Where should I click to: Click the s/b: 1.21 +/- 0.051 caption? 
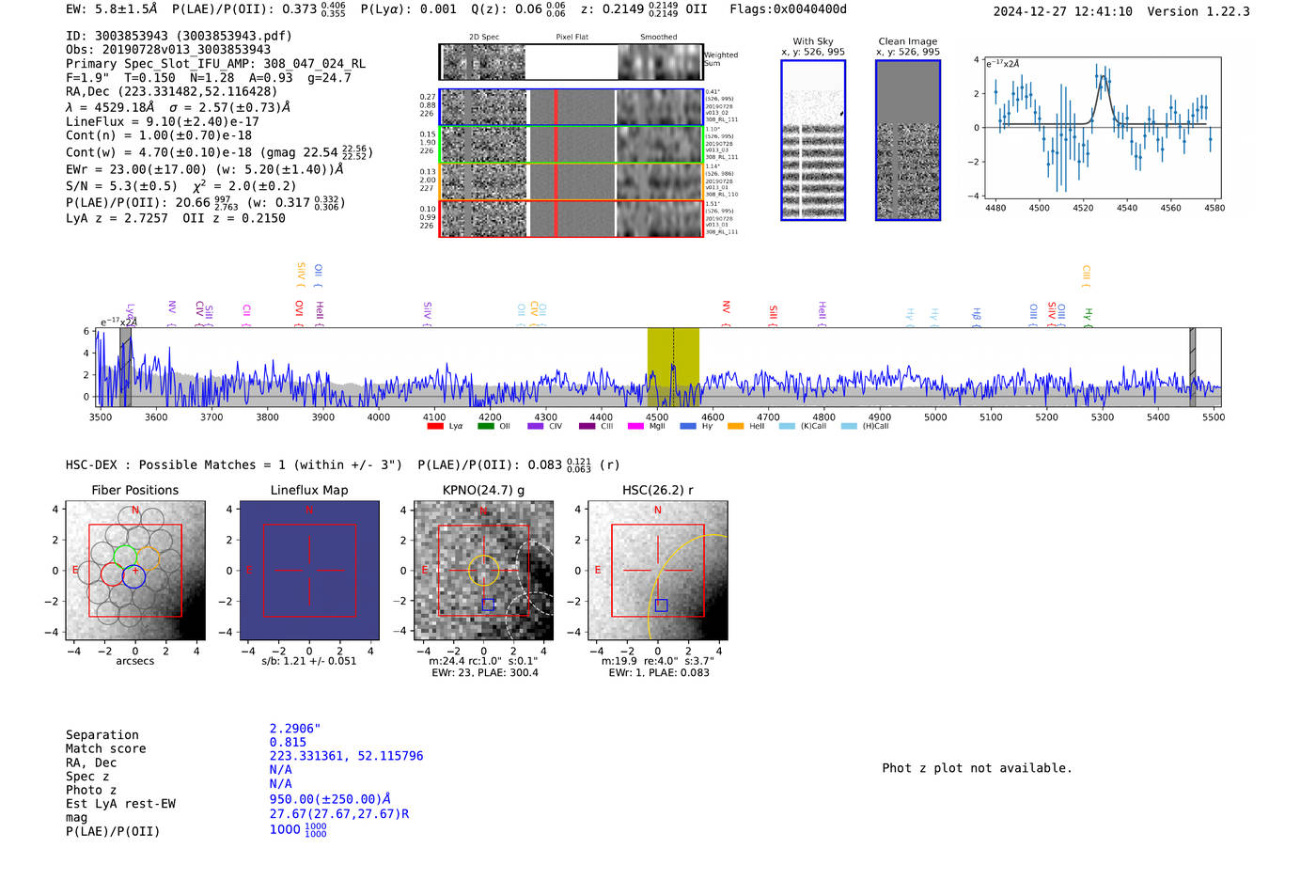(x=309, y=661)
